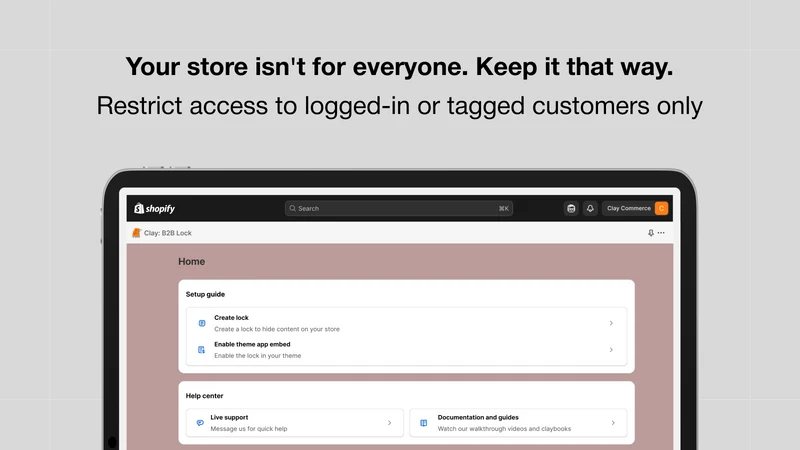Viewport: 800px width, 450px height.
Task: Focus the Search field in top bar
Action: (x=399, y=208)
